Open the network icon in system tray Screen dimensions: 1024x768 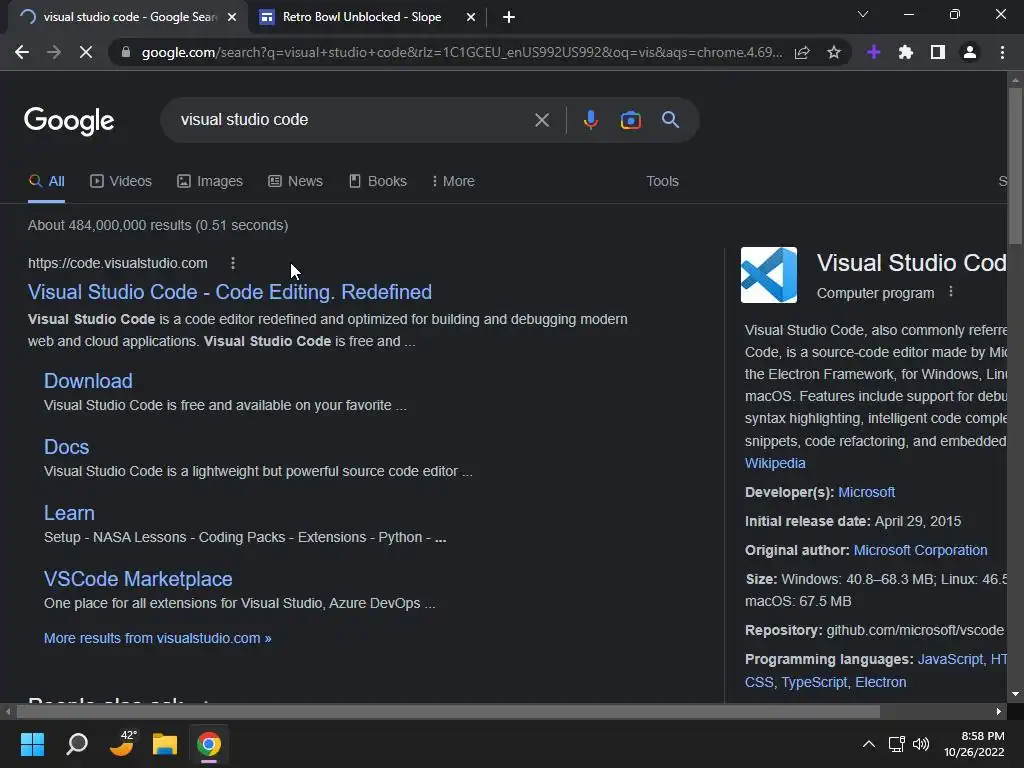897,744
